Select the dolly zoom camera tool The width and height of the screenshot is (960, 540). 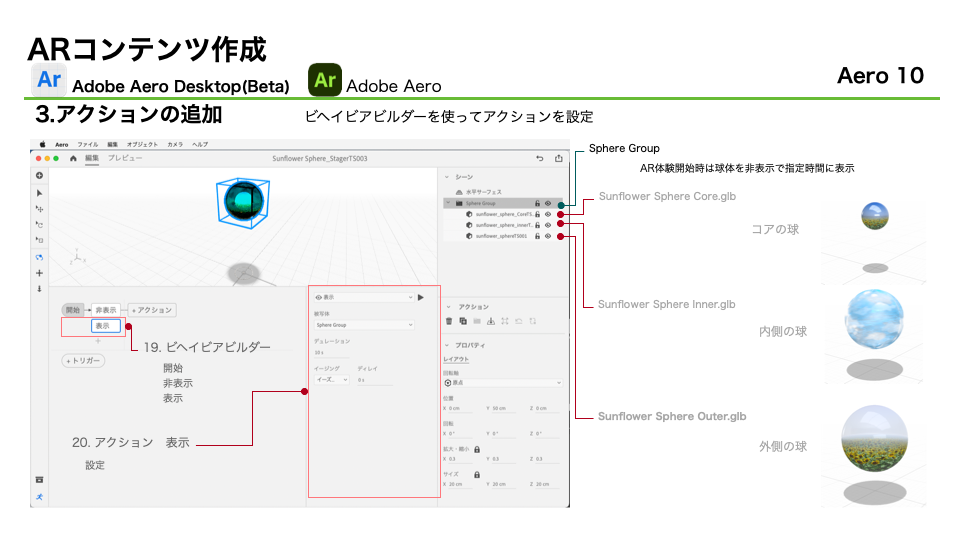(39, 288)
